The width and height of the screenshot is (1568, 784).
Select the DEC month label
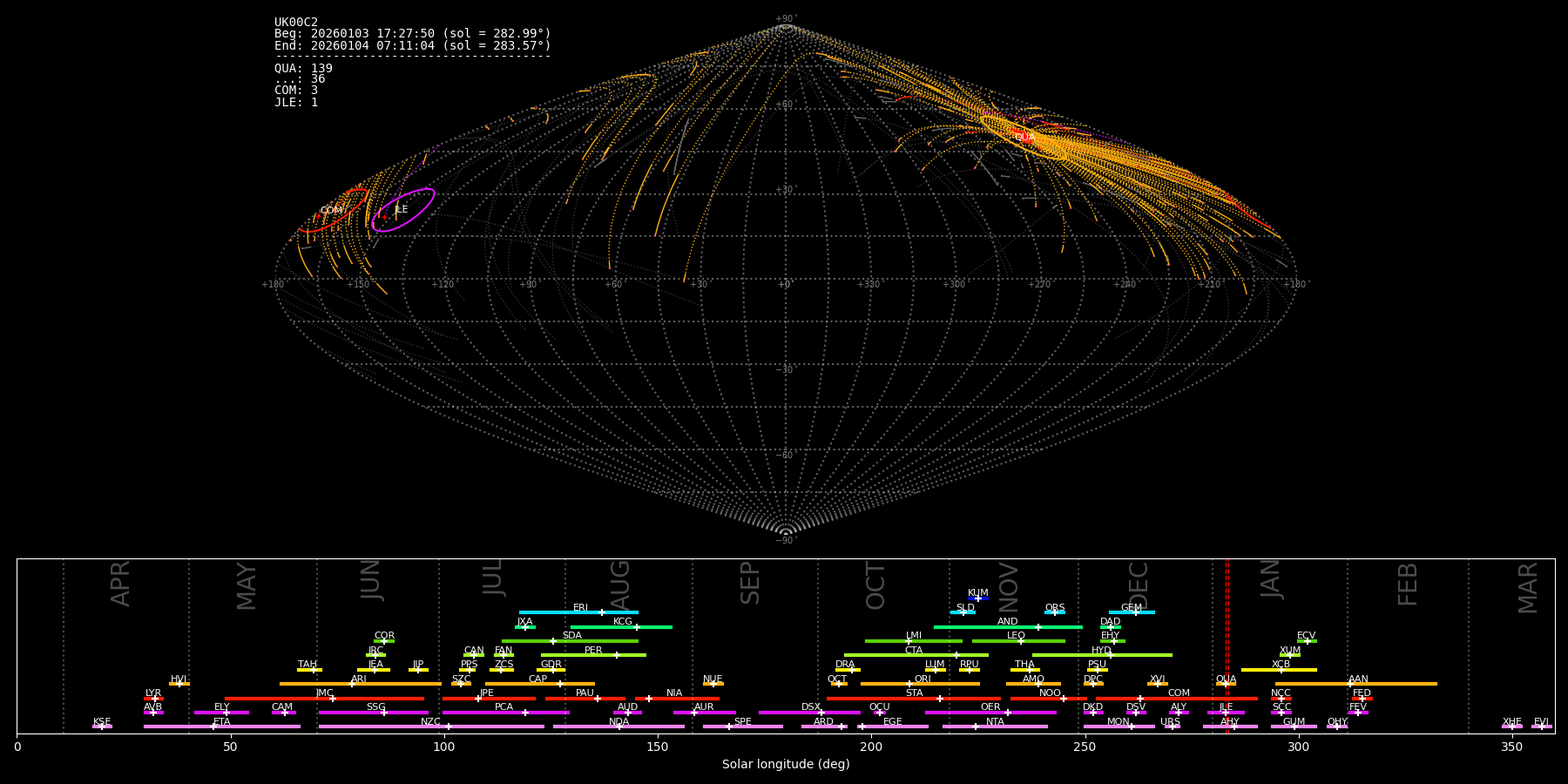coord(1139,585)
